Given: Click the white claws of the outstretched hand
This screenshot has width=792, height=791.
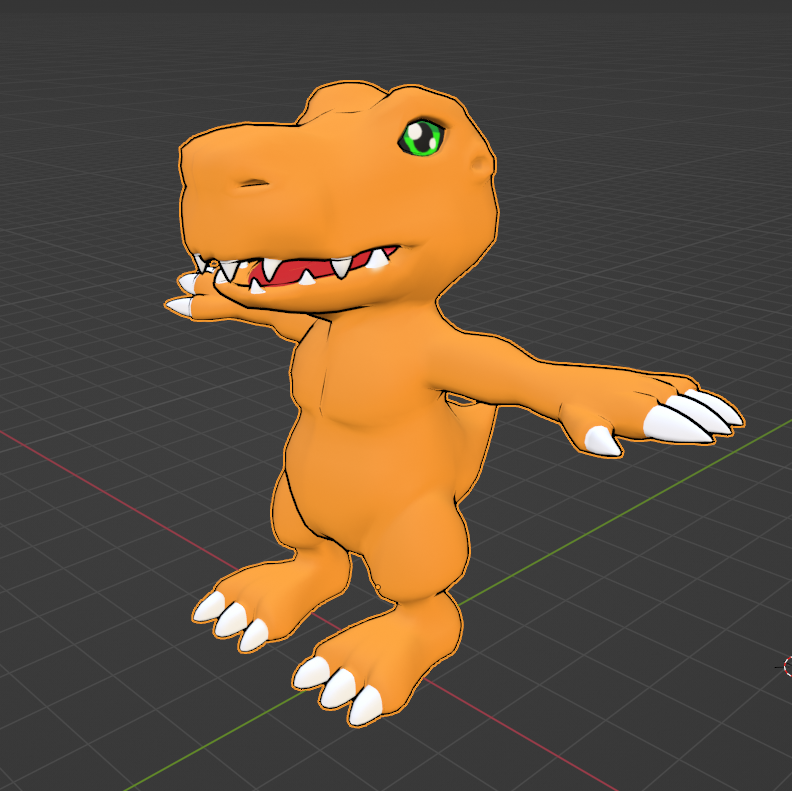Looking at the screenshot, I should point(700,415).
